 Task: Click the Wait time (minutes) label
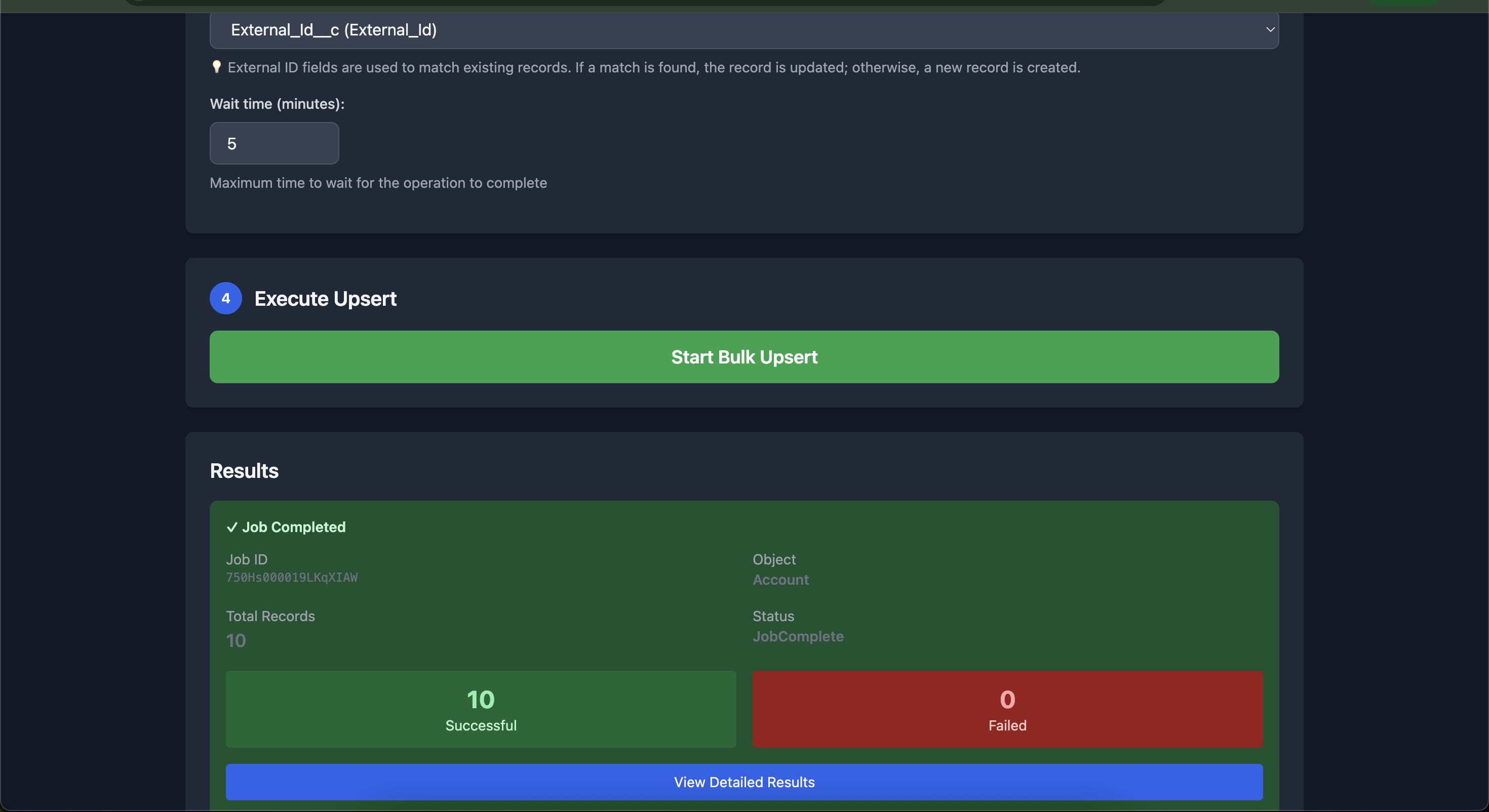click(277, 104)
